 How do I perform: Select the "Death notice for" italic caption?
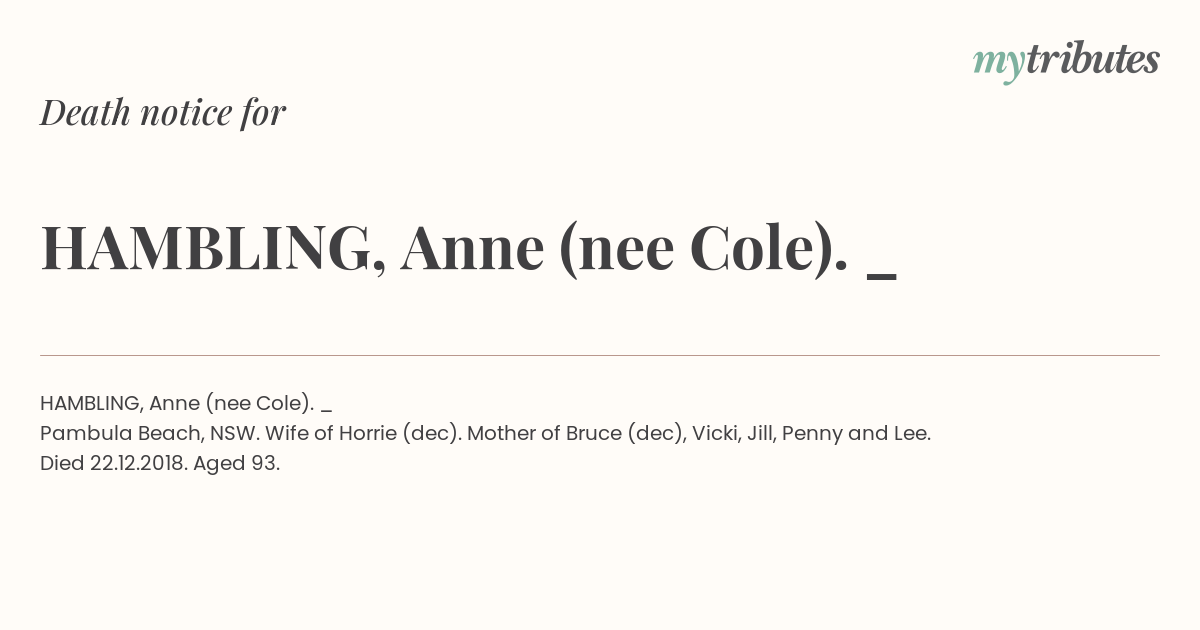(x=163, y=113)
